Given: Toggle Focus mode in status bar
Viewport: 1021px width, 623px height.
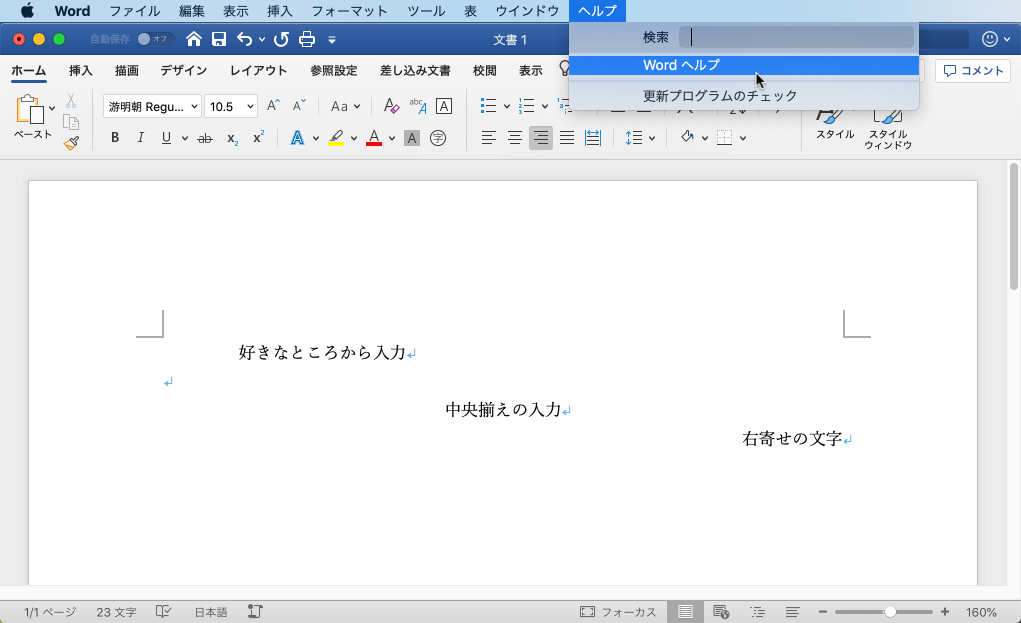Looking at the screenshot, I should click(618, 612).
